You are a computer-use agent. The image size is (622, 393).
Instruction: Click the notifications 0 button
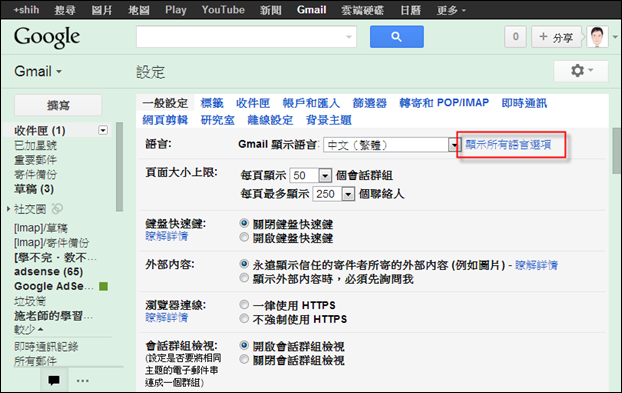click(x=515, y=37)
